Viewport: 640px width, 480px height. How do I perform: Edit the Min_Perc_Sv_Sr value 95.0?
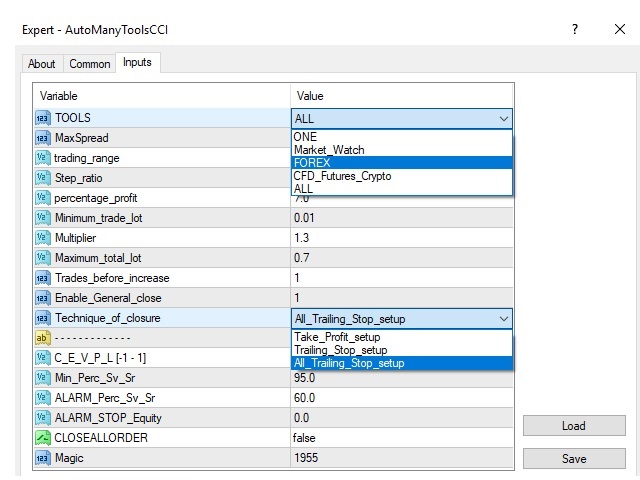pyautogui.click(x=402, y=378)
